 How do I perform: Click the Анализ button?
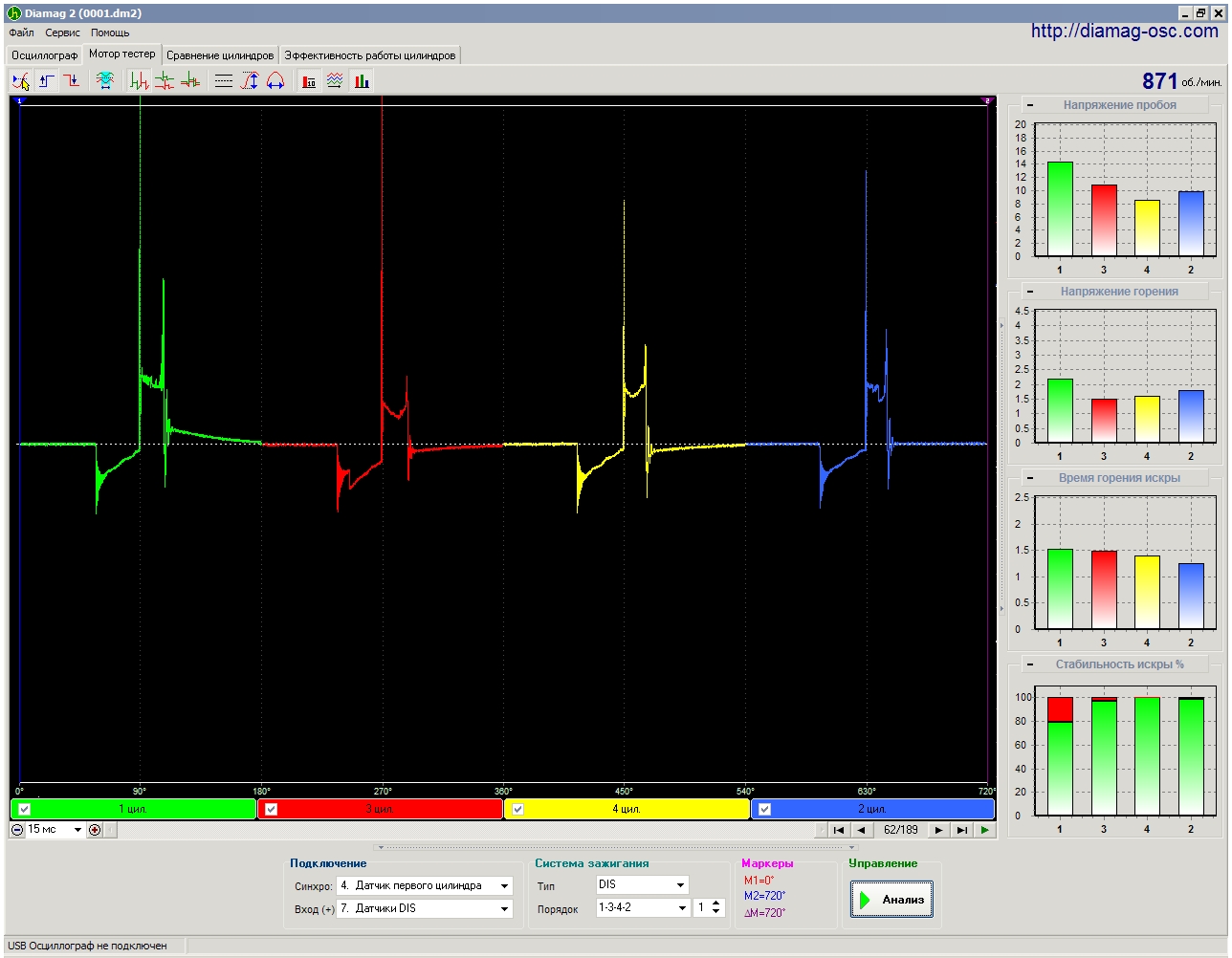pyautogui.click(x=891, y=900)
